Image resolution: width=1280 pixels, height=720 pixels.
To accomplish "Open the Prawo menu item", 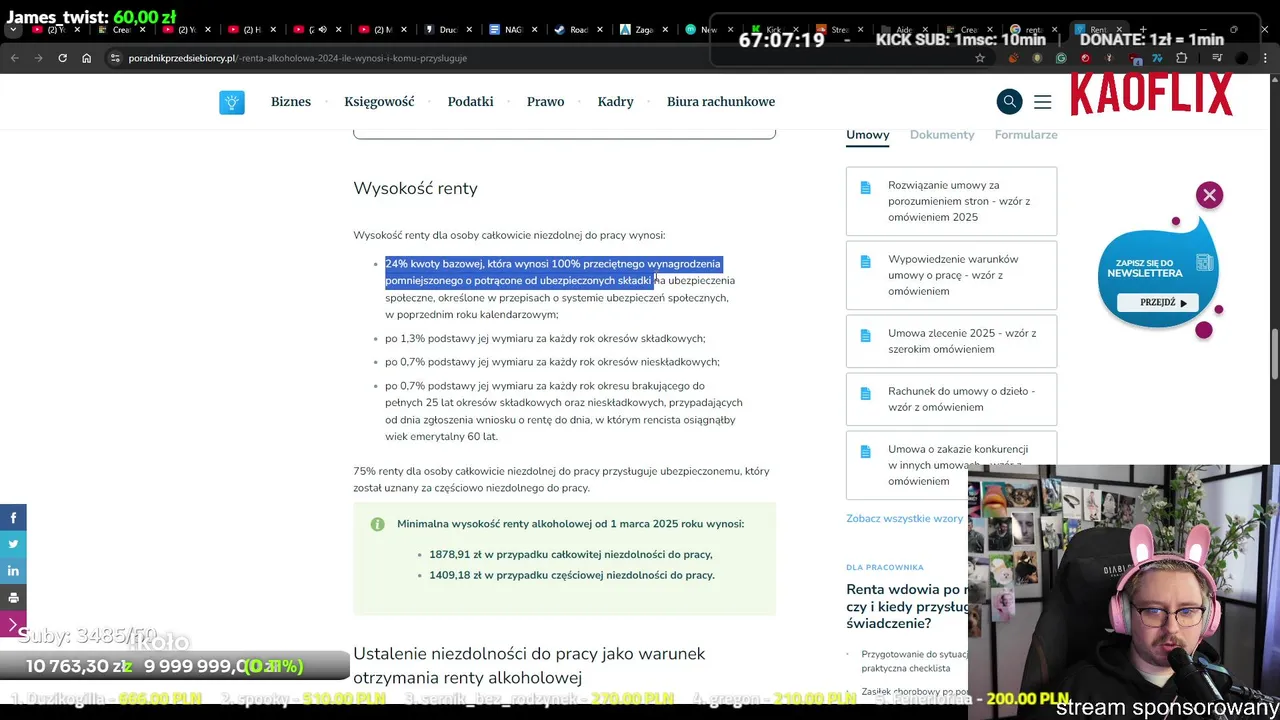I will point(545,102).
